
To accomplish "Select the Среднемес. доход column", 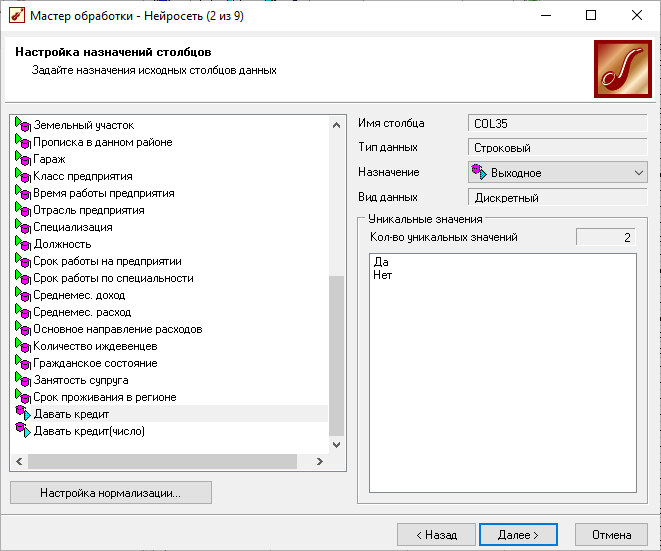I will click(79, 295).
